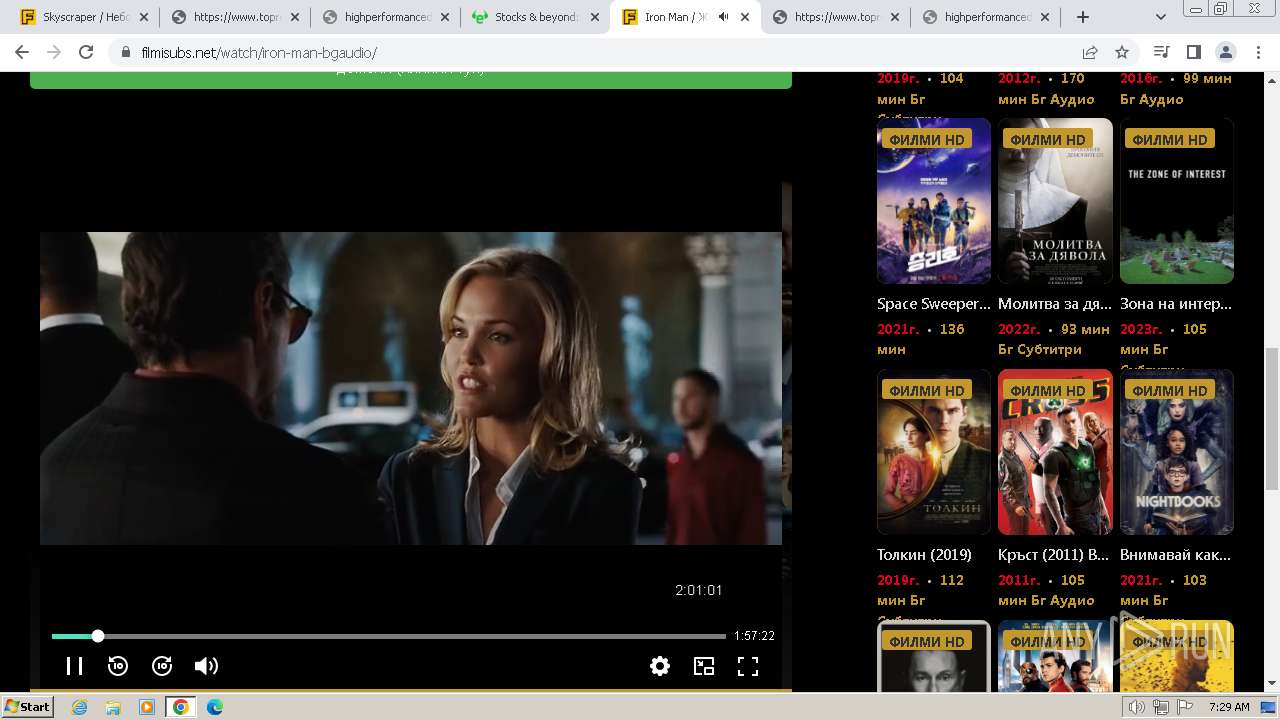Click Толкин (2019) title link
Image resolution: width=1280 pixels, height=720 pixels.
coord(924,555)
